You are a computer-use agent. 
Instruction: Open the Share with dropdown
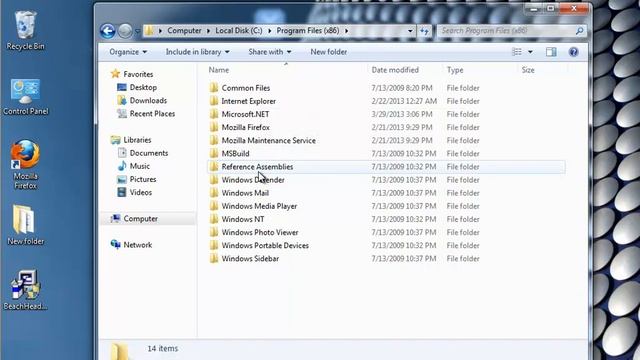(270, 52)
